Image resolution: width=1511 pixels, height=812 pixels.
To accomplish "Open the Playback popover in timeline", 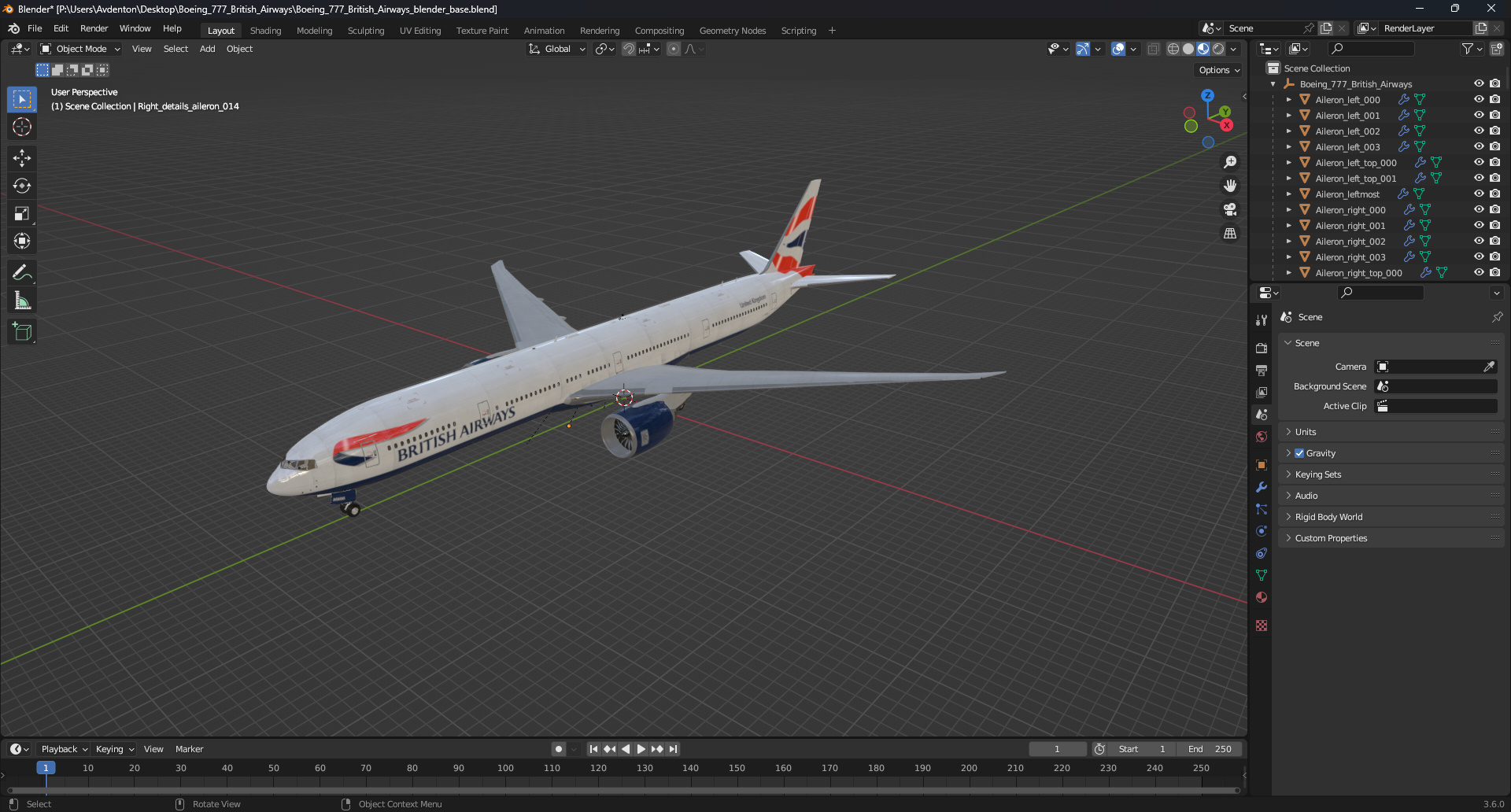I will (65, 749).
